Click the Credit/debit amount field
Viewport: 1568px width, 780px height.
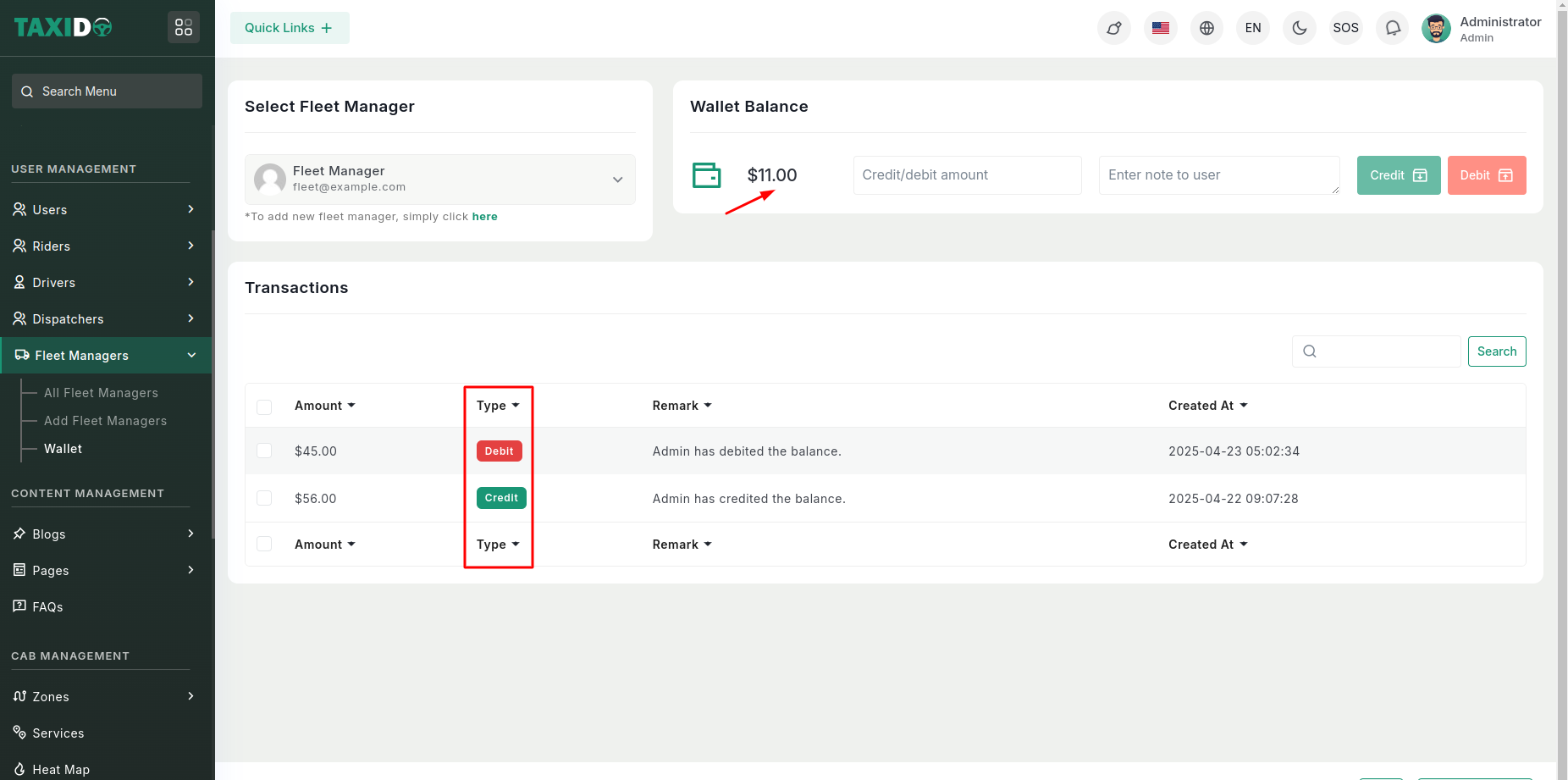967,175
